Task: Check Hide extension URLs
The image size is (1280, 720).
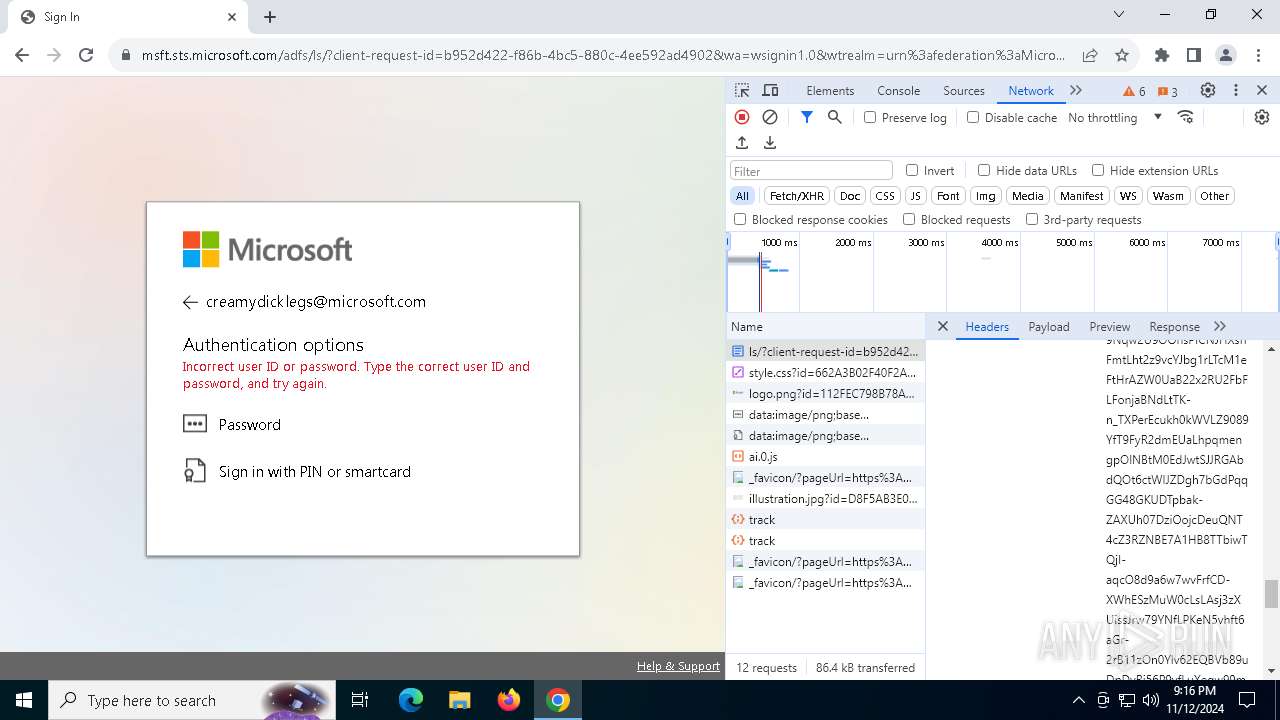Action: [x=1098, y=170]
